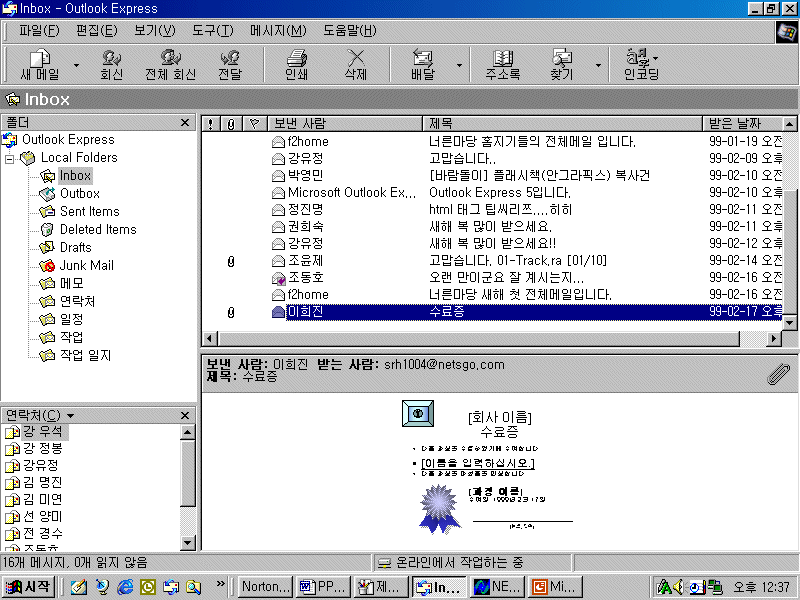Click the message list's left scroll arrow
Image resolution: width=800 pixels, height=600 pixels.
(210, 338)
